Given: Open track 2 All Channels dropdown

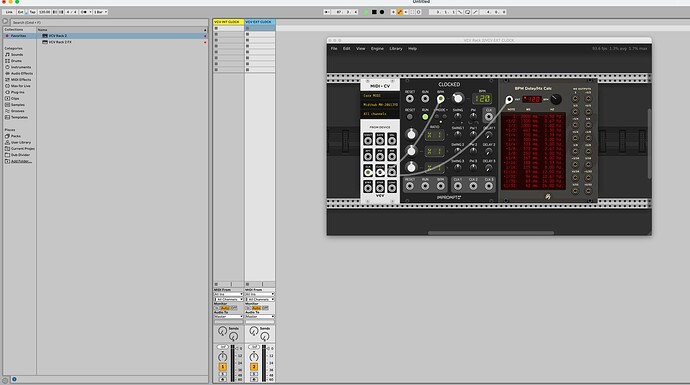Looking at the screenshot, I should [x=260, y=299].
